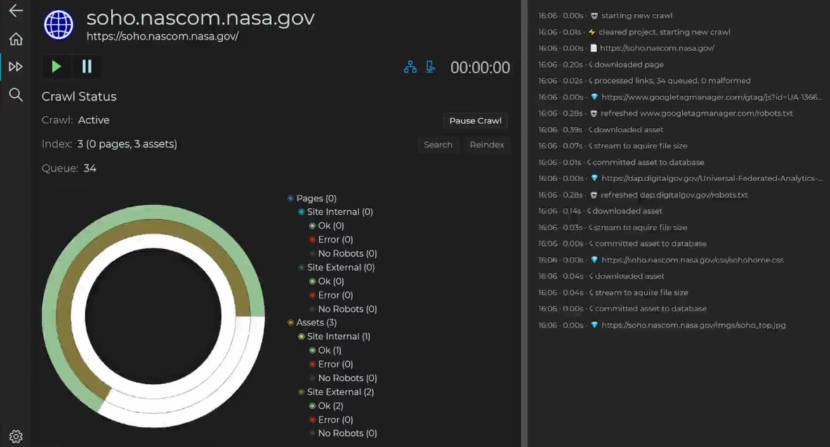Viewport: 830px width, 447px height.
Task: Pause crawl with the pause bars icon
Action: pos(87,67)
